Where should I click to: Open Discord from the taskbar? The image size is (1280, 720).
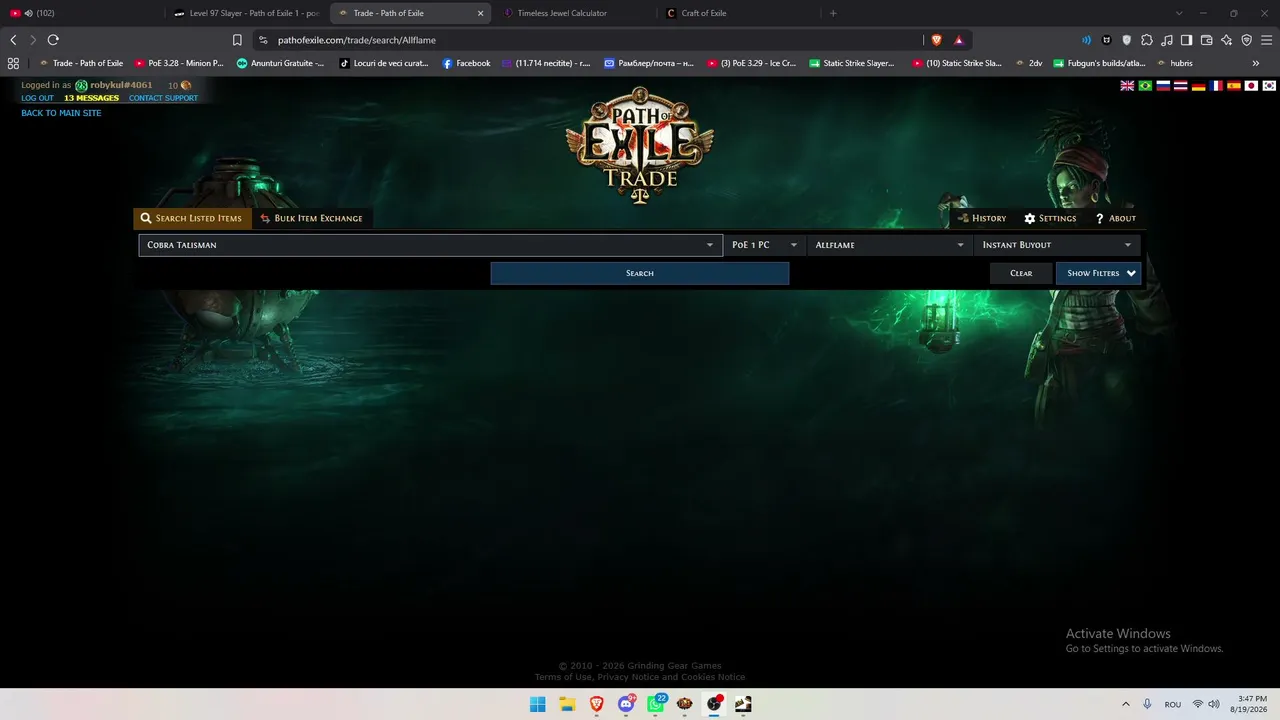[x=626, y=704]
